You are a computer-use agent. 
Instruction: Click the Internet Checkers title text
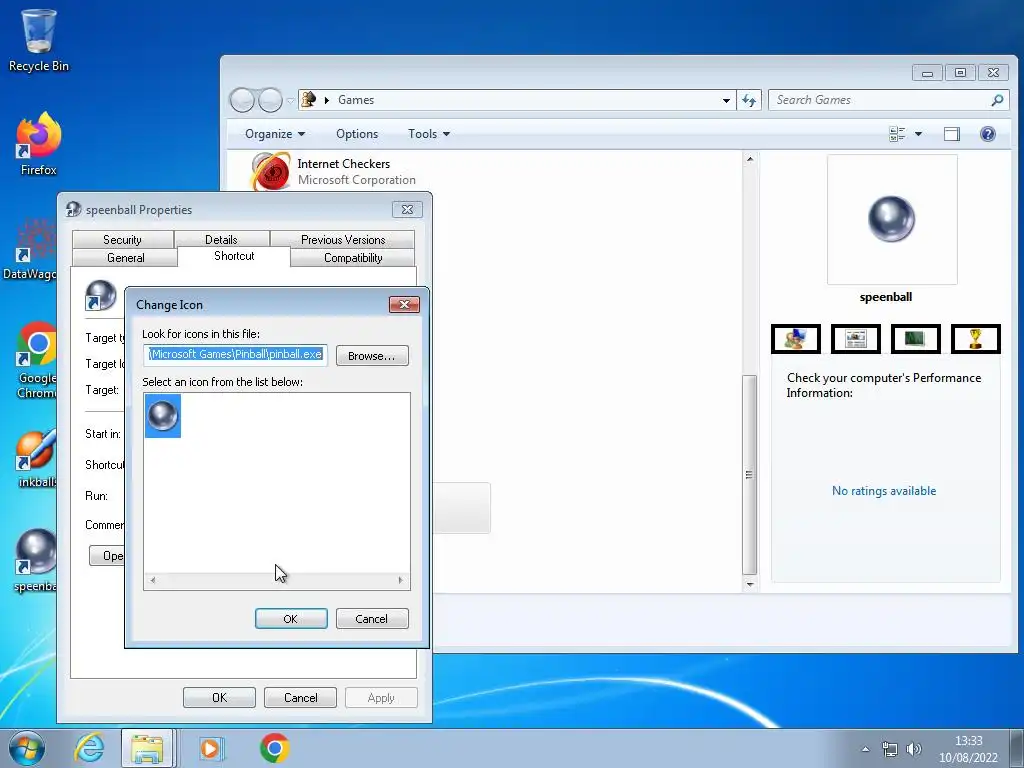point(344,164)
